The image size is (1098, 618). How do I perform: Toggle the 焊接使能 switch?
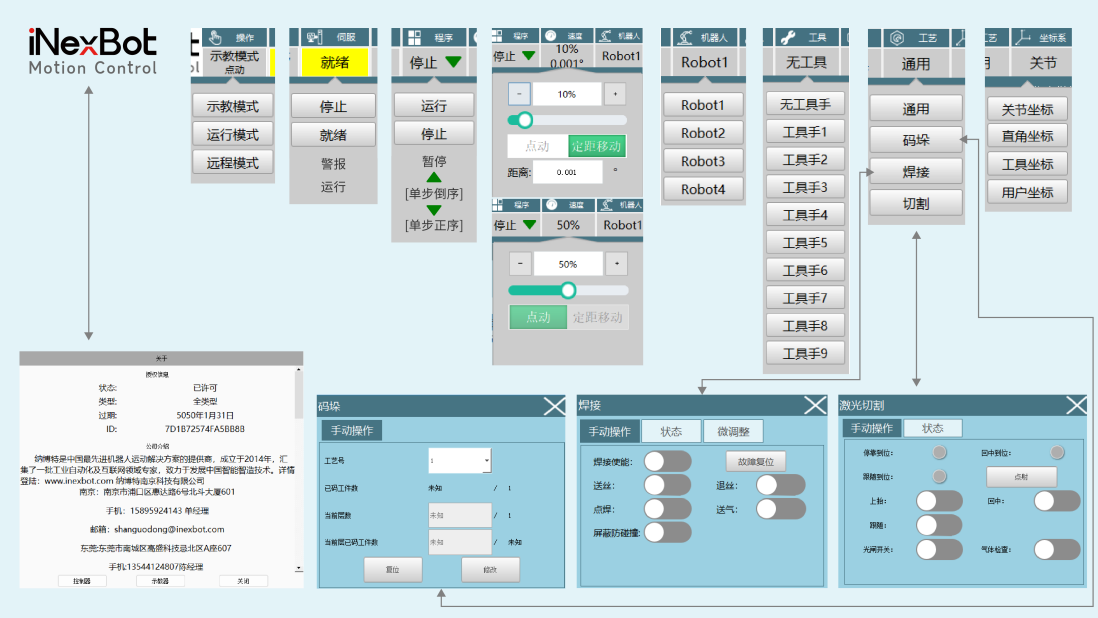tap(667, 461)
